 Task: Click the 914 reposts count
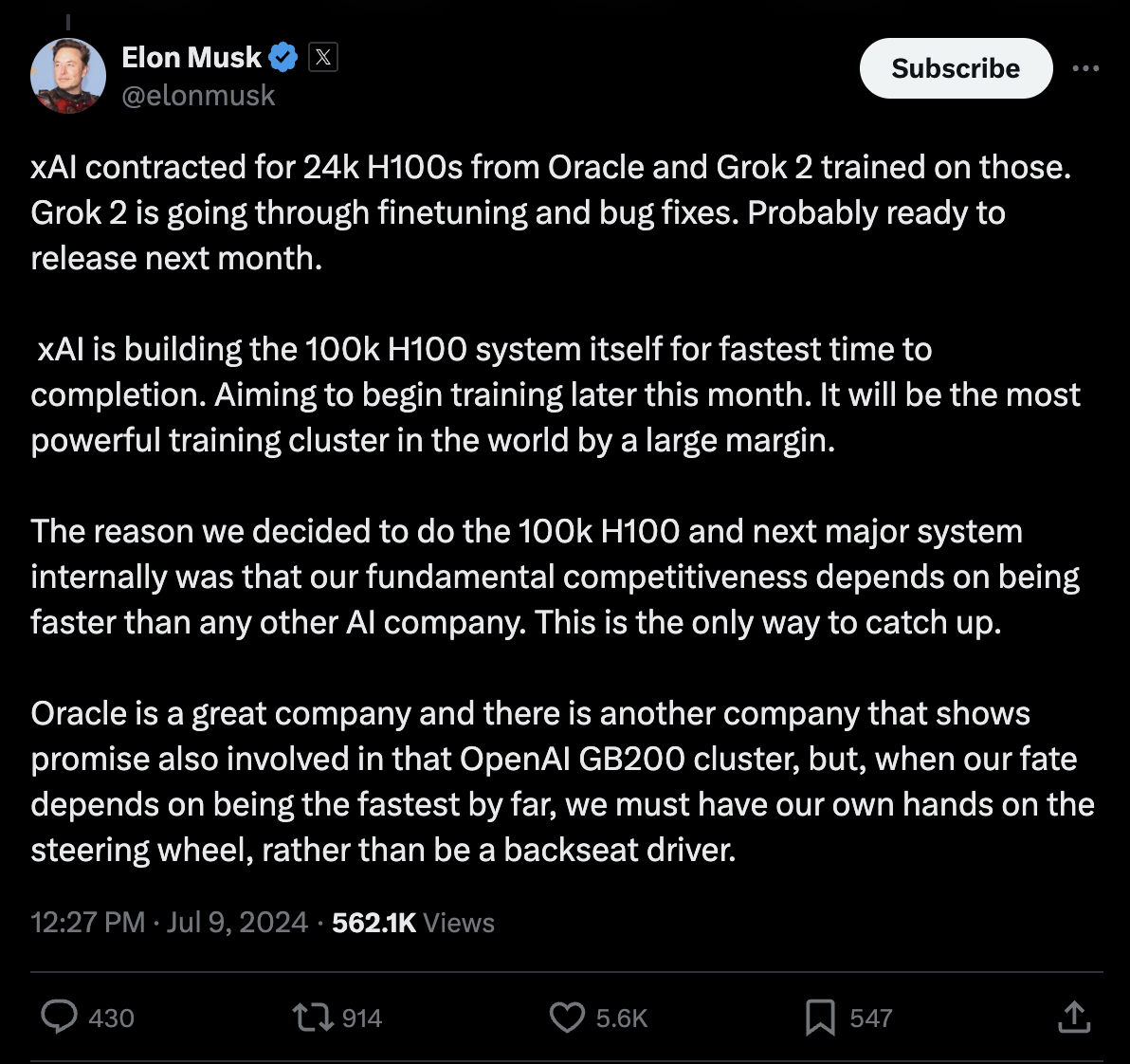pos(362,1018)
